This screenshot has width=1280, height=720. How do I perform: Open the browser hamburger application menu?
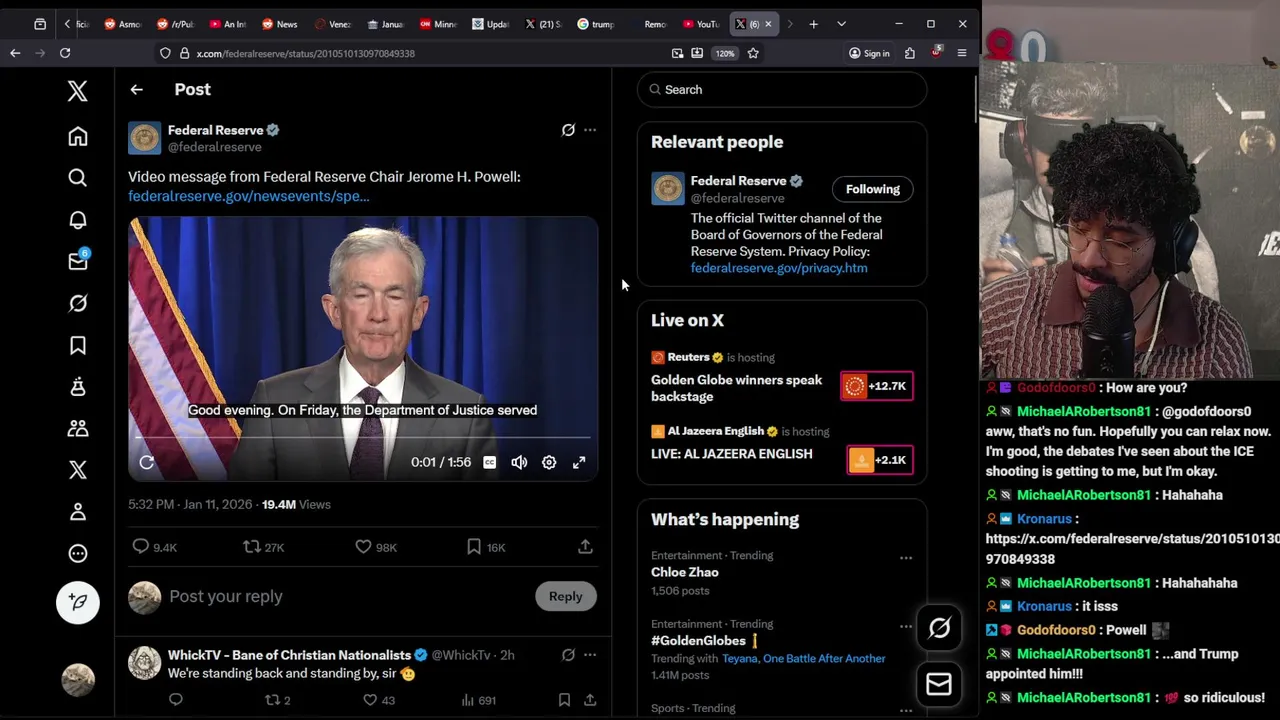click(962, 53)
